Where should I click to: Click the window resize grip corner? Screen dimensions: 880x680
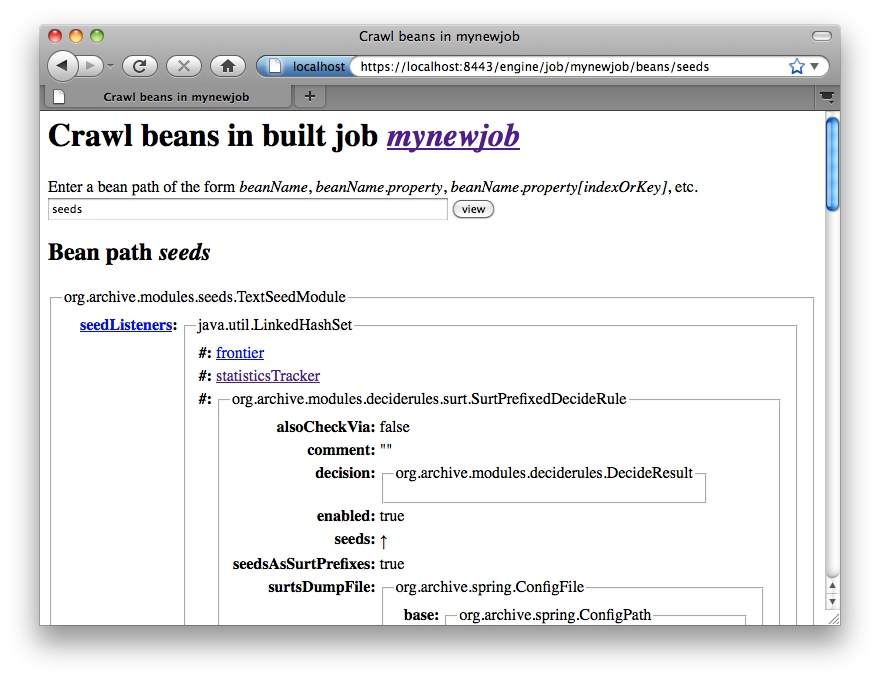pos(833,618)
